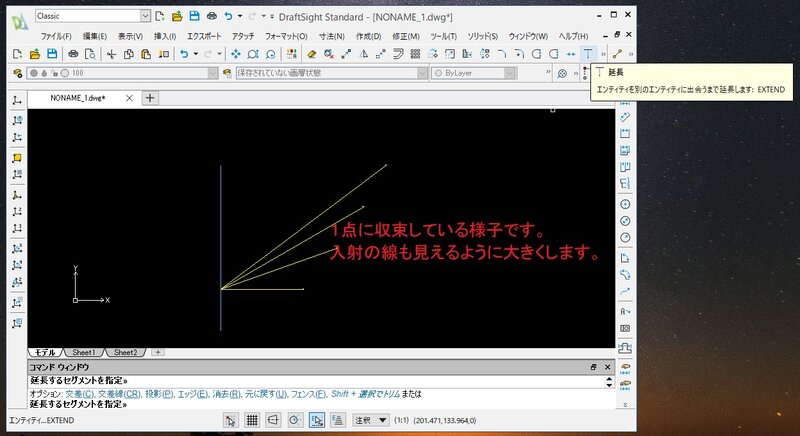The image size is (800, 436).
Task: Add a new sheet with the small plus tab
Action: coord(158,352)
